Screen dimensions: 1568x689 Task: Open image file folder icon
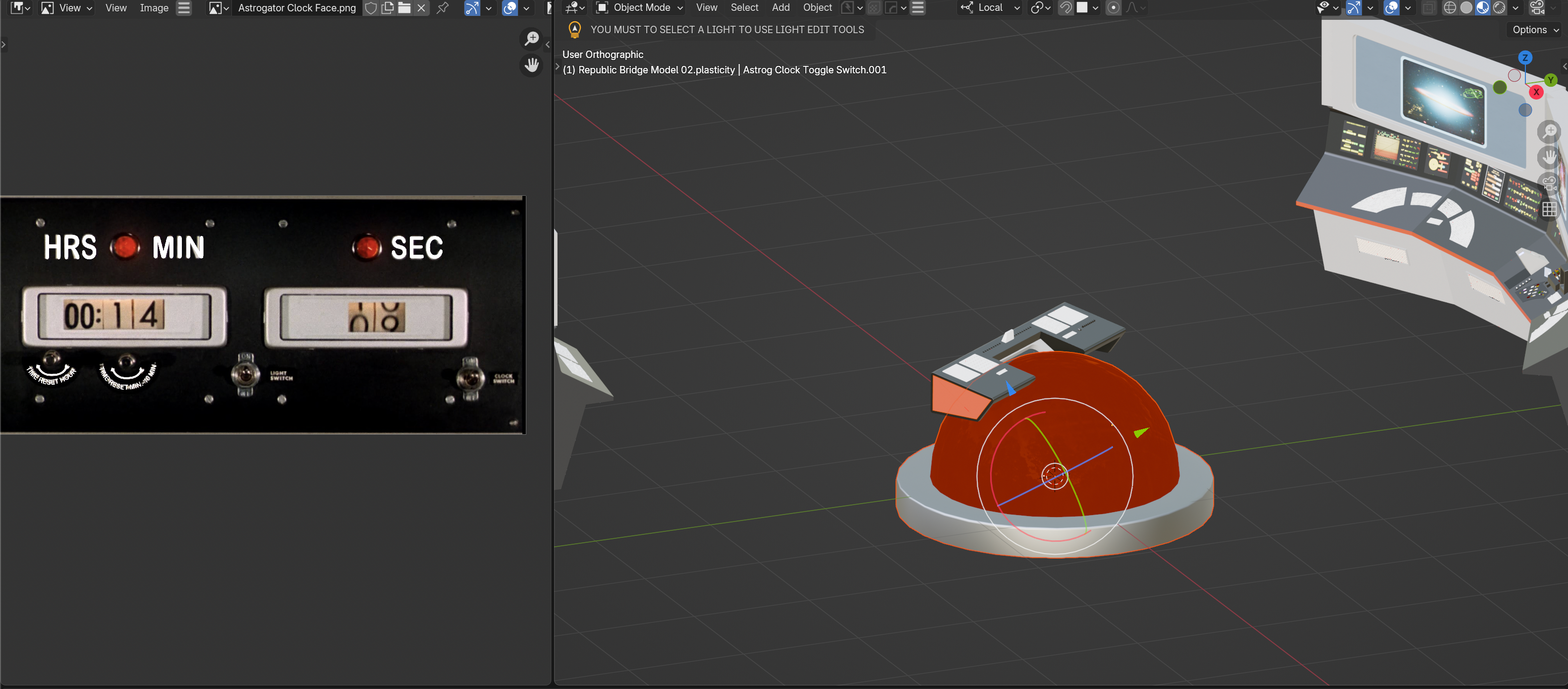click(x=404, y=8)
